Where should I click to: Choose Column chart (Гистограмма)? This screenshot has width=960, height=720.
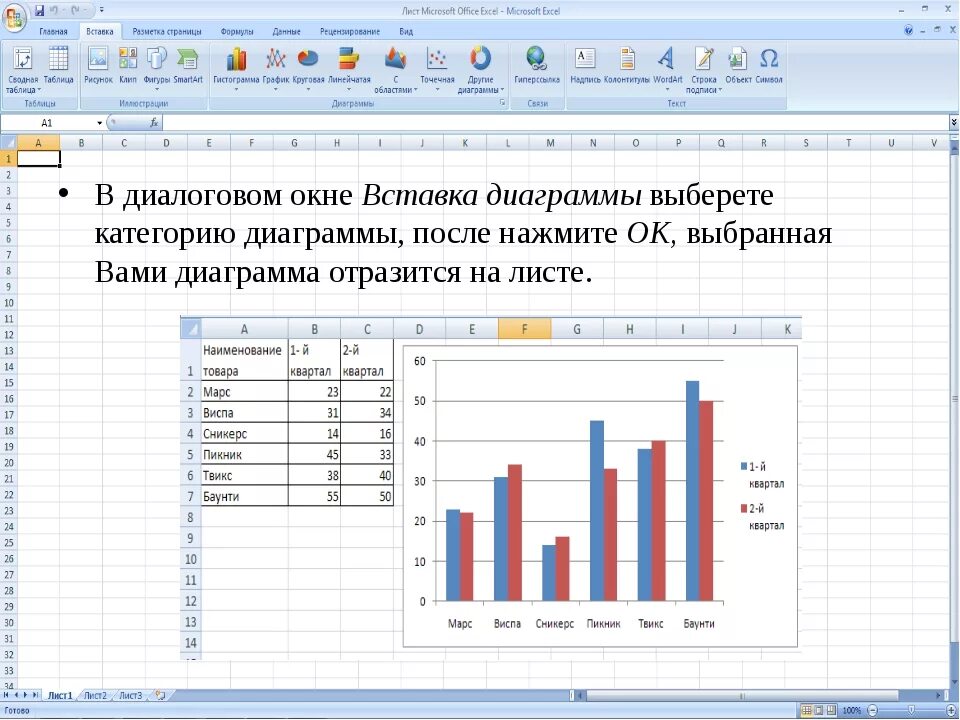(x=236, y=69)
